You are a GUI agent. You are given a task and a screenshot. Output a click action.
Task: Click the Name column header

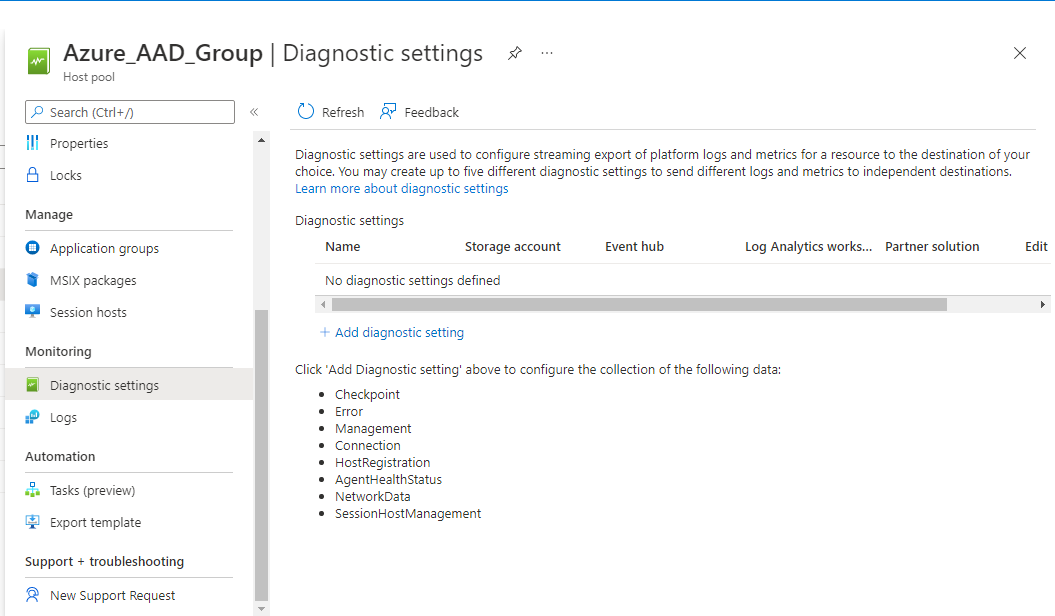[342, 247]
